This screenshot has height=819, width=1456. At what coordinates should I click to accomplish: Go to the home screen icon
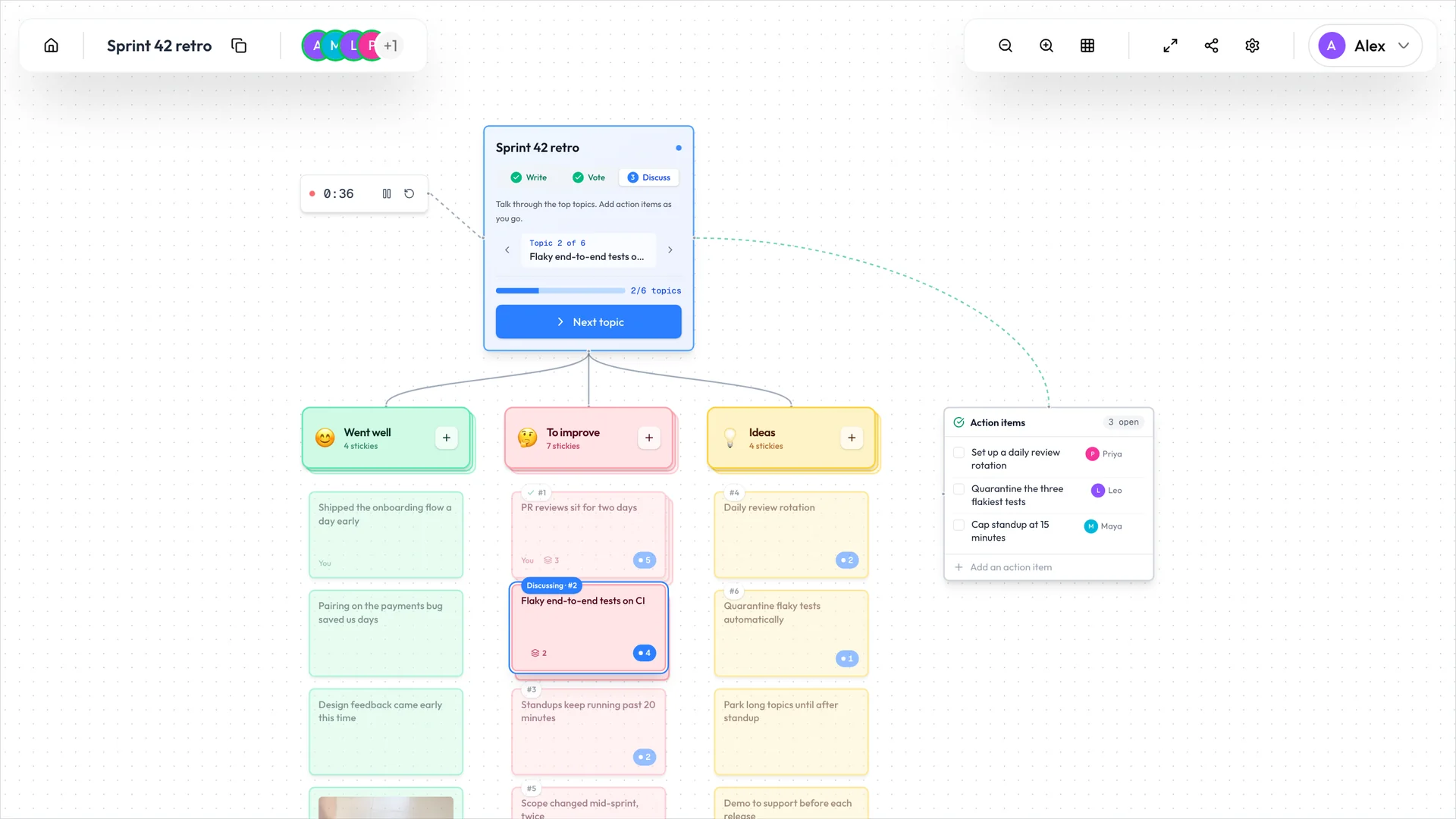point(51,45)
